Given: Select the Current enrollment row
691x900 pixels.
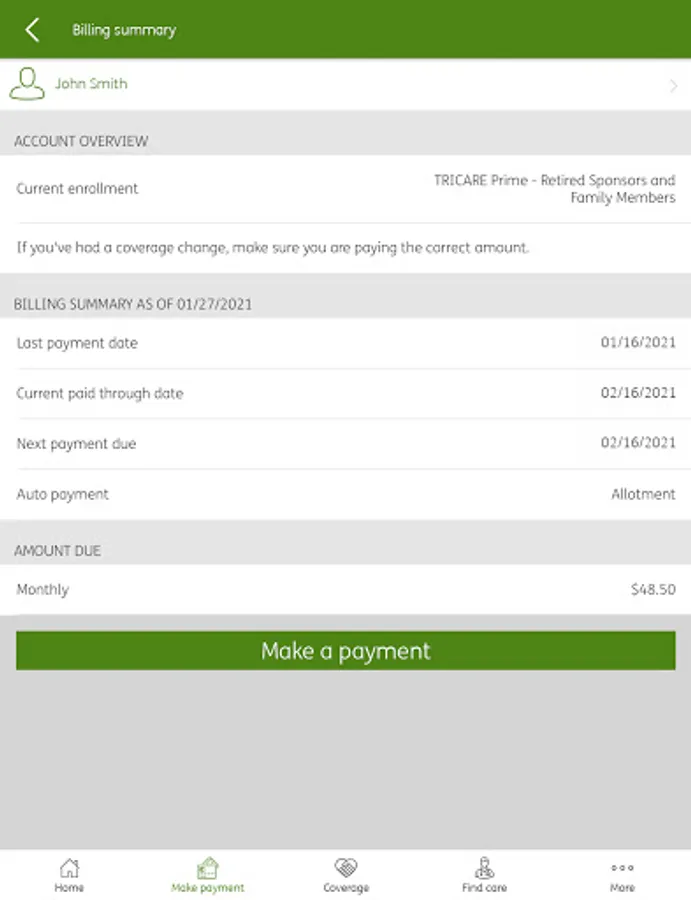Looking at the screenshot, I should pos(345,189).
